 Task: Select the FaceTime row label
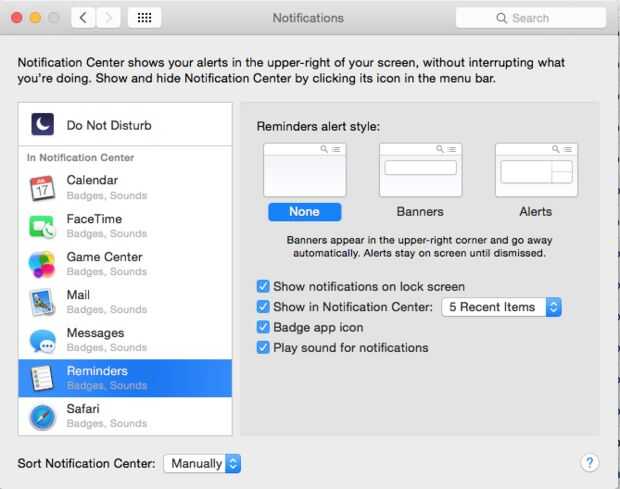click(94, 219)
